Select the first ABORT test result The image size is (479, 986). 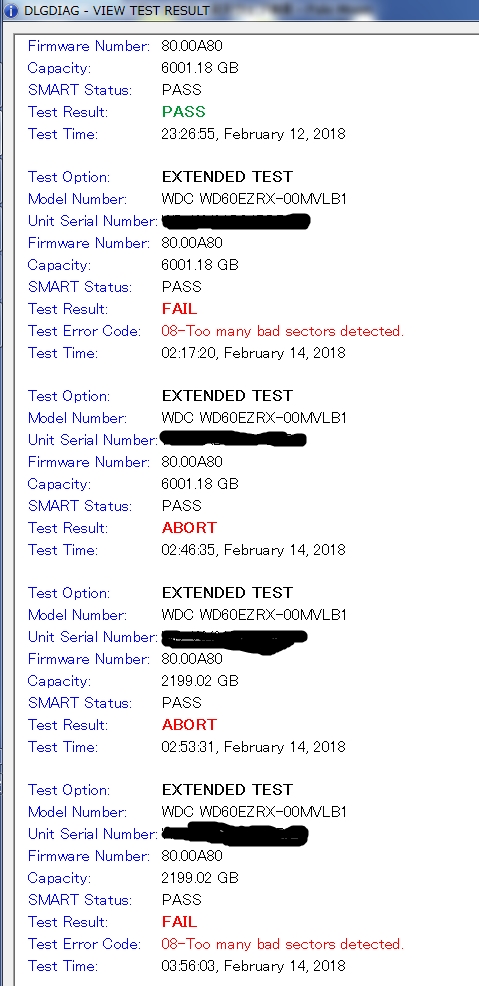189,528
